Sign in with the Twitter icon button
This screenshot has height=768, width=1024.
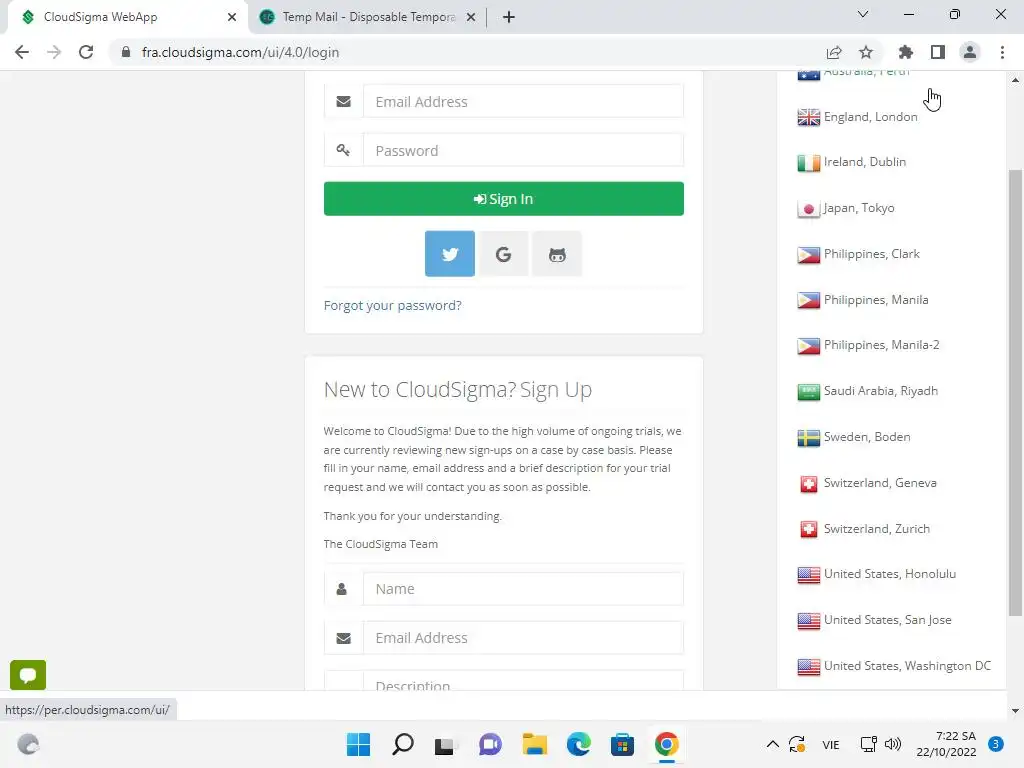tap(449, 254)
